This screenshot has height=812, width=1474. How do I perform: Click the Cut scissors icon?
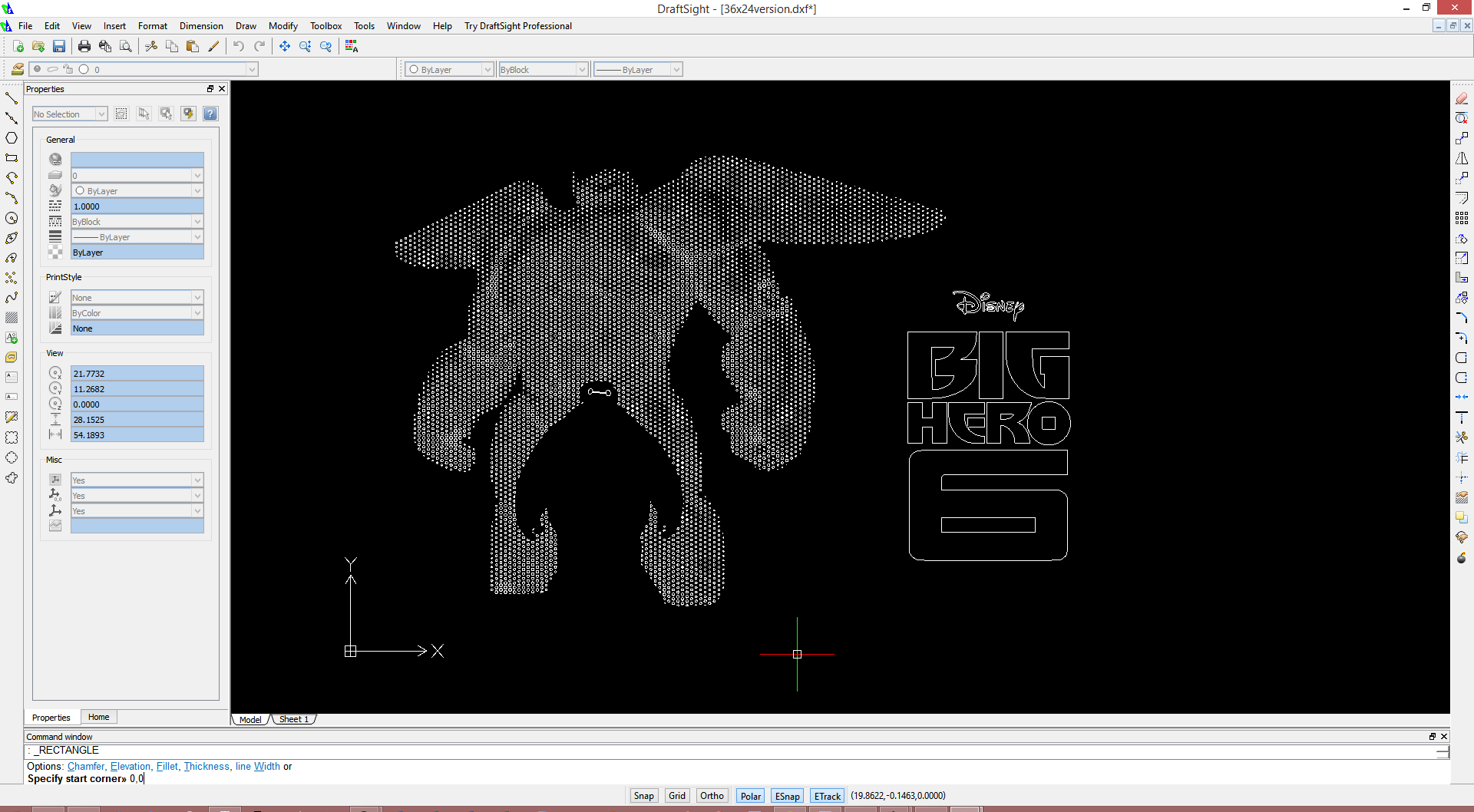coord(151,47)
